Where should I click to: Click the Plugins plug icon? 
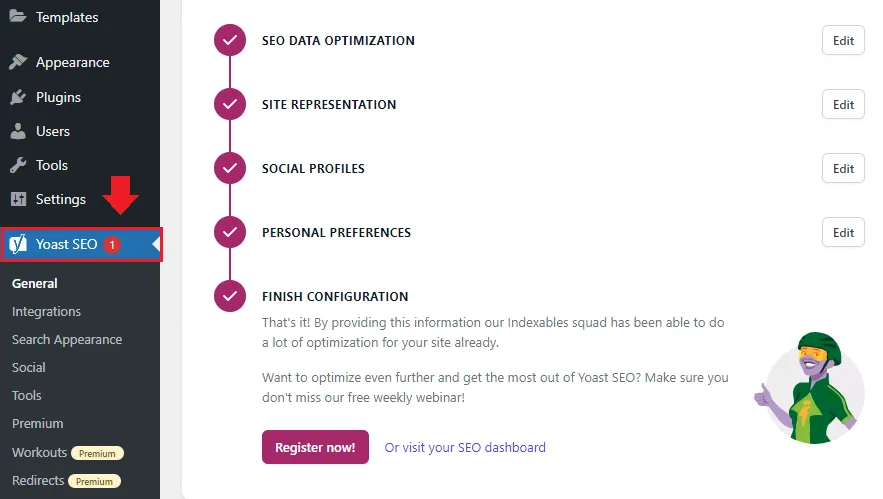click(18, 97)
